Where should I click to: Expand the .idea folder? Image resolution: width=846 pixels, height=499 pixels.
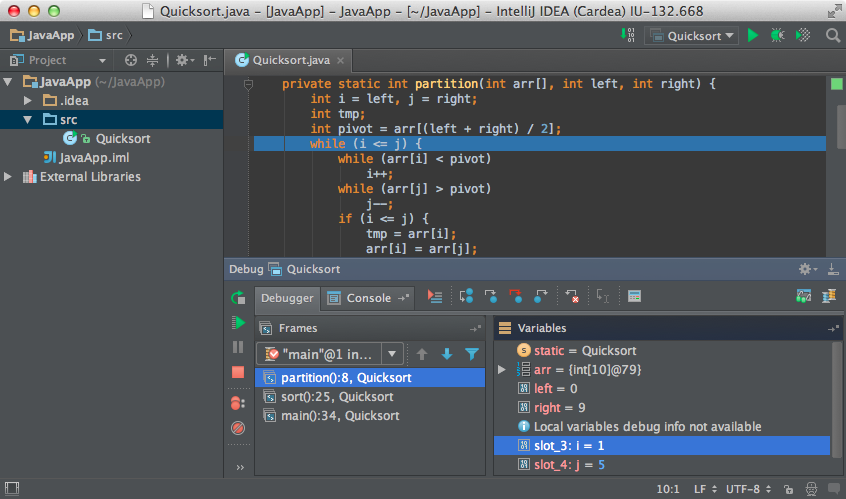[28, 101]
